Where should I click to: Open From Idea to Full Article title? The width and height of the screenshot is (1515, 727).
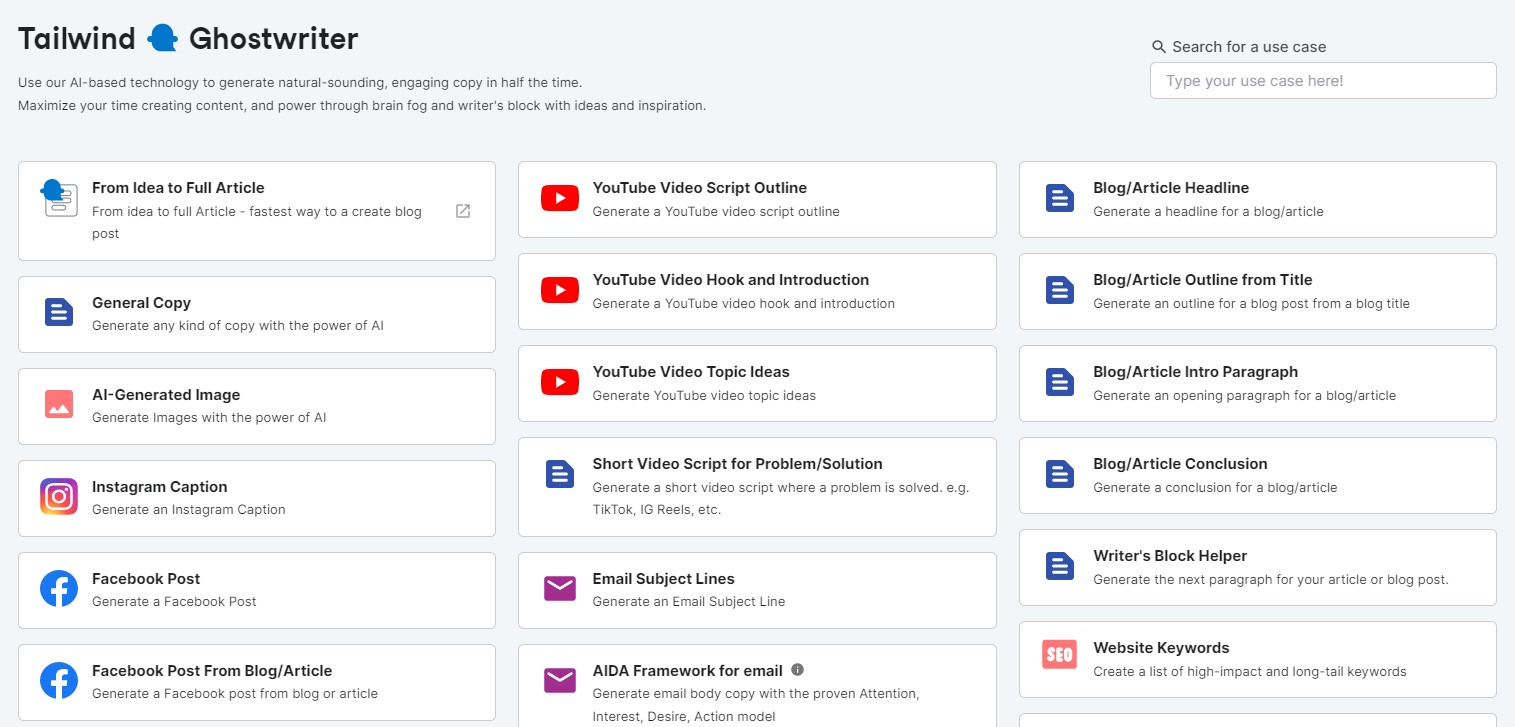click(178, 188)
